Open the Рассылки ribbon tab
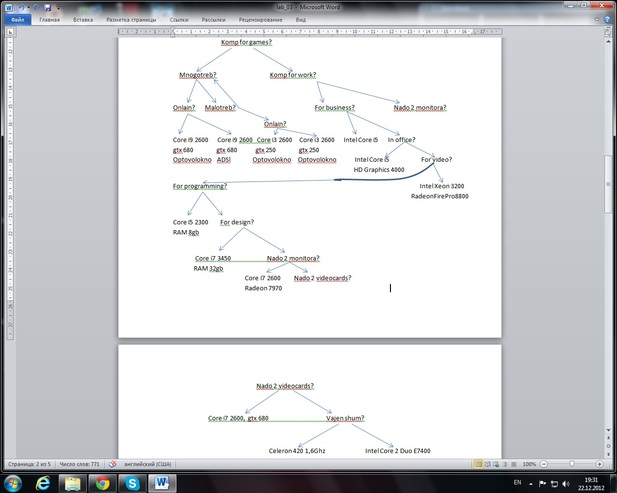Viewport: 617px width, 493px height. pyautogui.click(x=214, y=20)
